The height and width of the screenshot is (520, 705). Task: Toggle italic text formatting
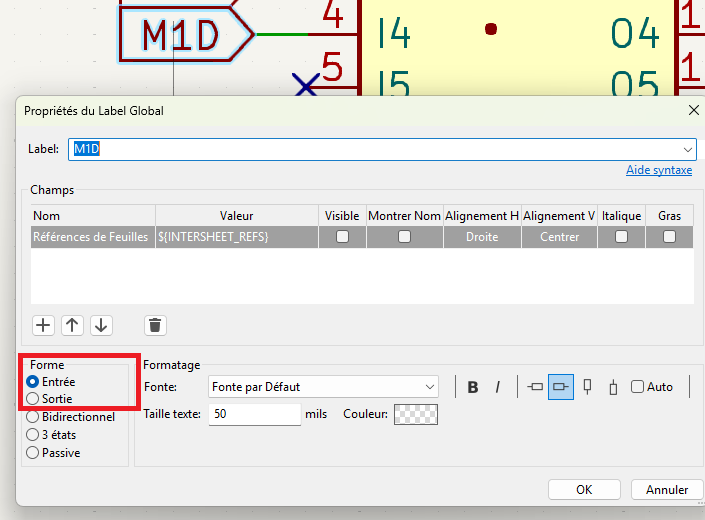tap(497, 387)
